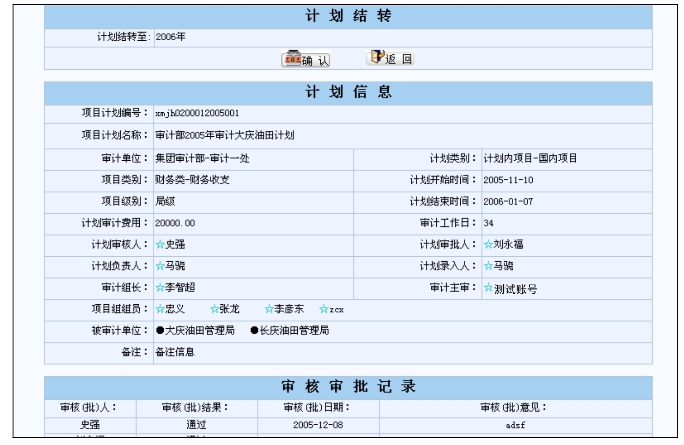Click the star icon beside 忠义
The width and height of the screenshot is (684, 445).
click(159, 309)
